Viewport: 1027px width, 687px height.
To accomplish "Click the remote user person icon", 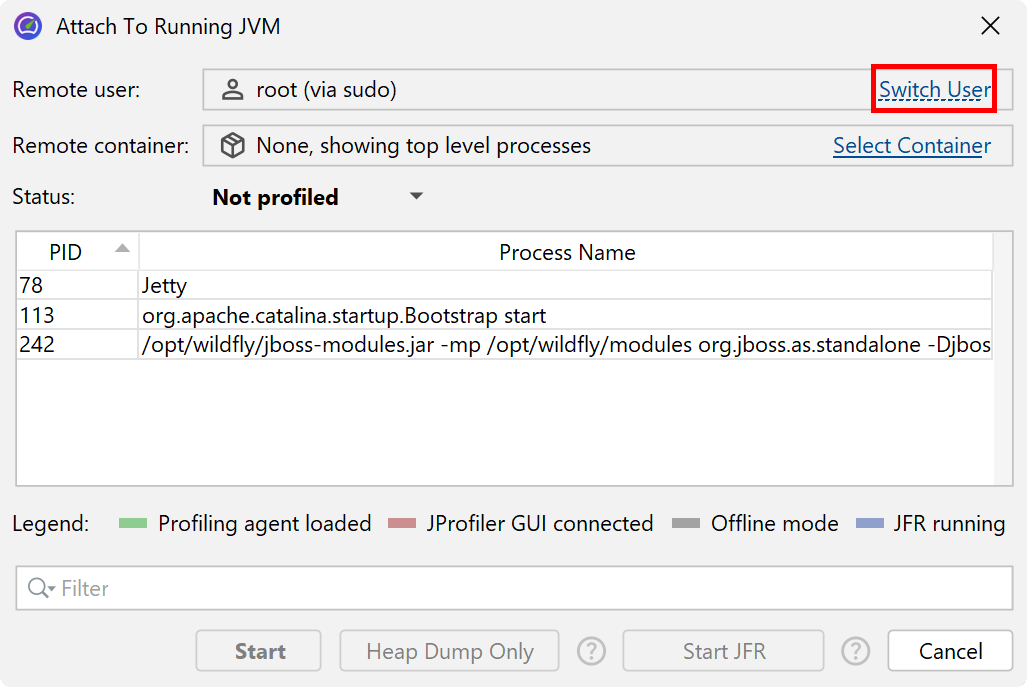I will point(232,90).
